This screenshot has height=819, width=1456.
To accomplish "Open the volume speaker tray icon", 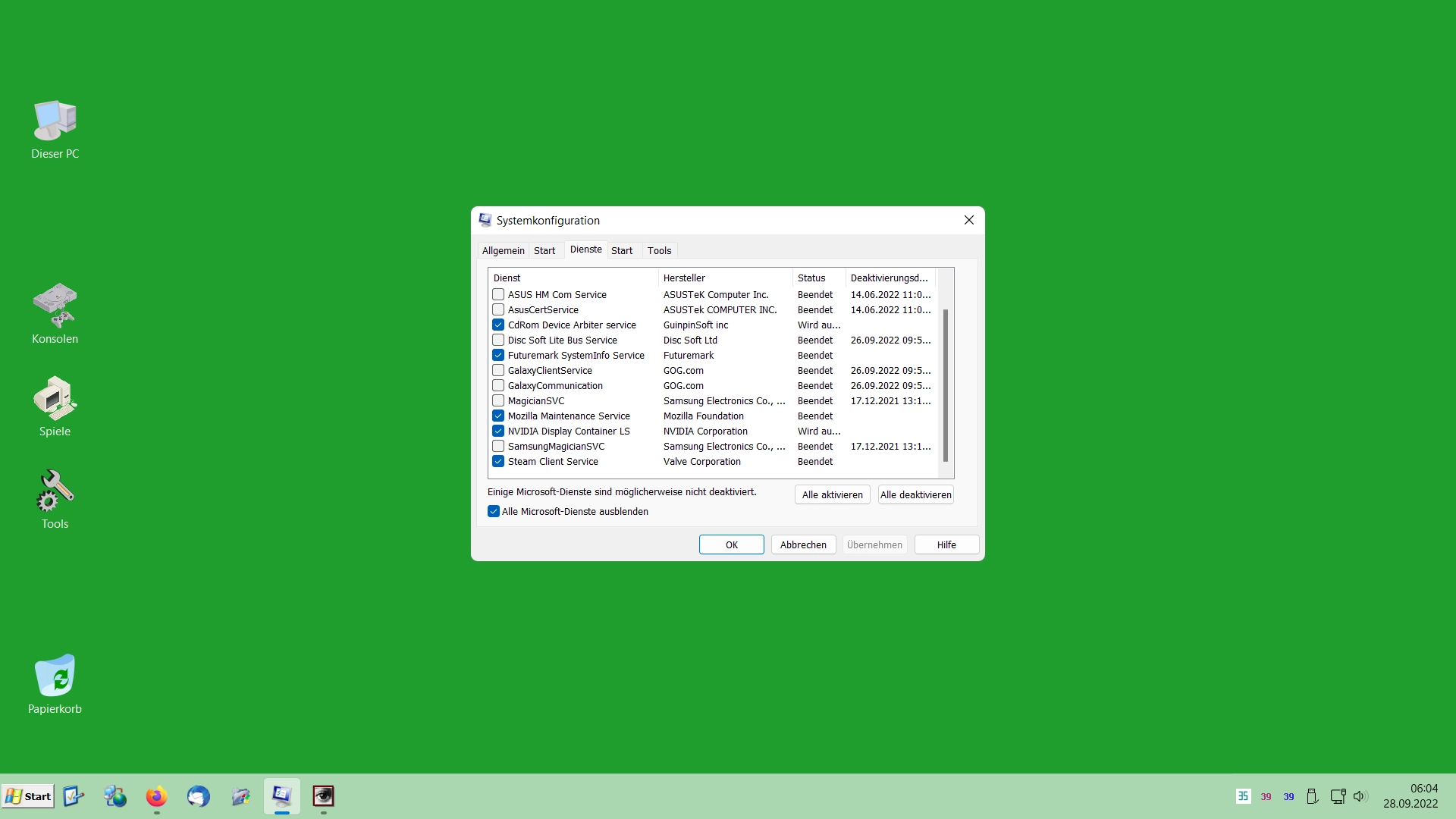I will pyautogui.click(x=1360, y=796).
